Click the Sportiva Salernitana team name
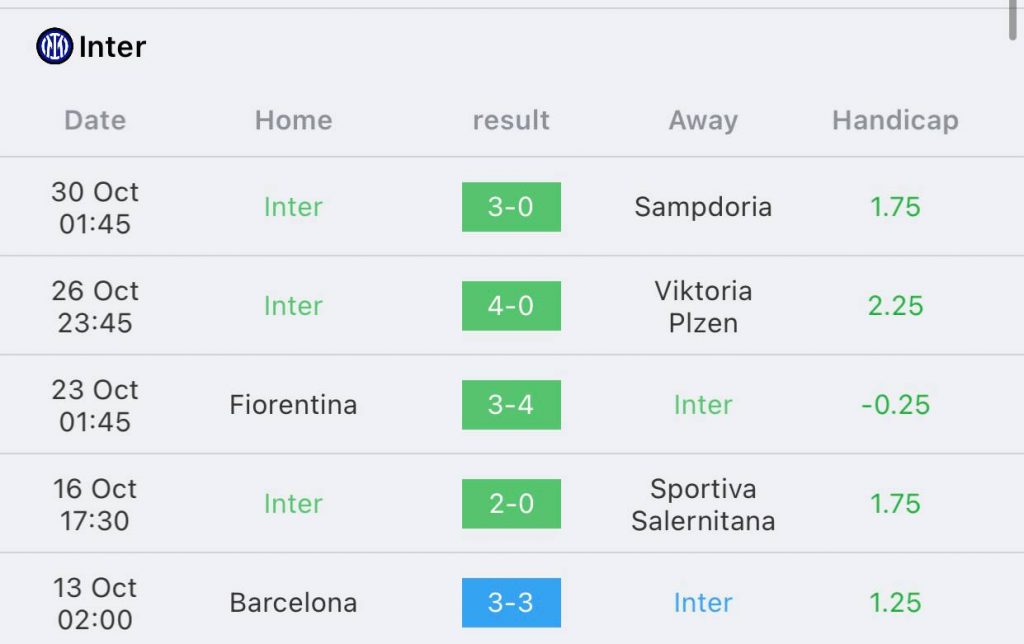The height and width of the screenshot is (644, 1024). tap(703, 504)
